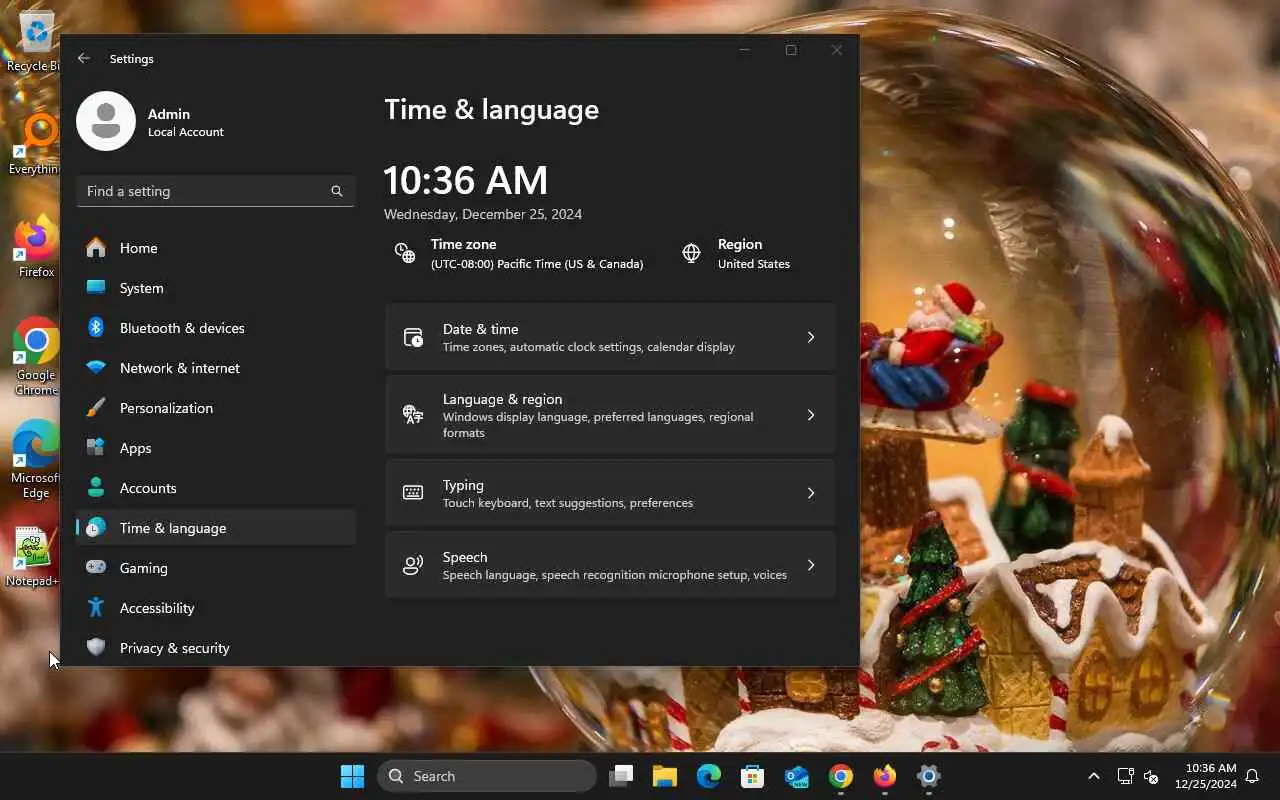Click the back arrow in Settings
Viewport: 1280px width, 800px height.
coord(84,58)
